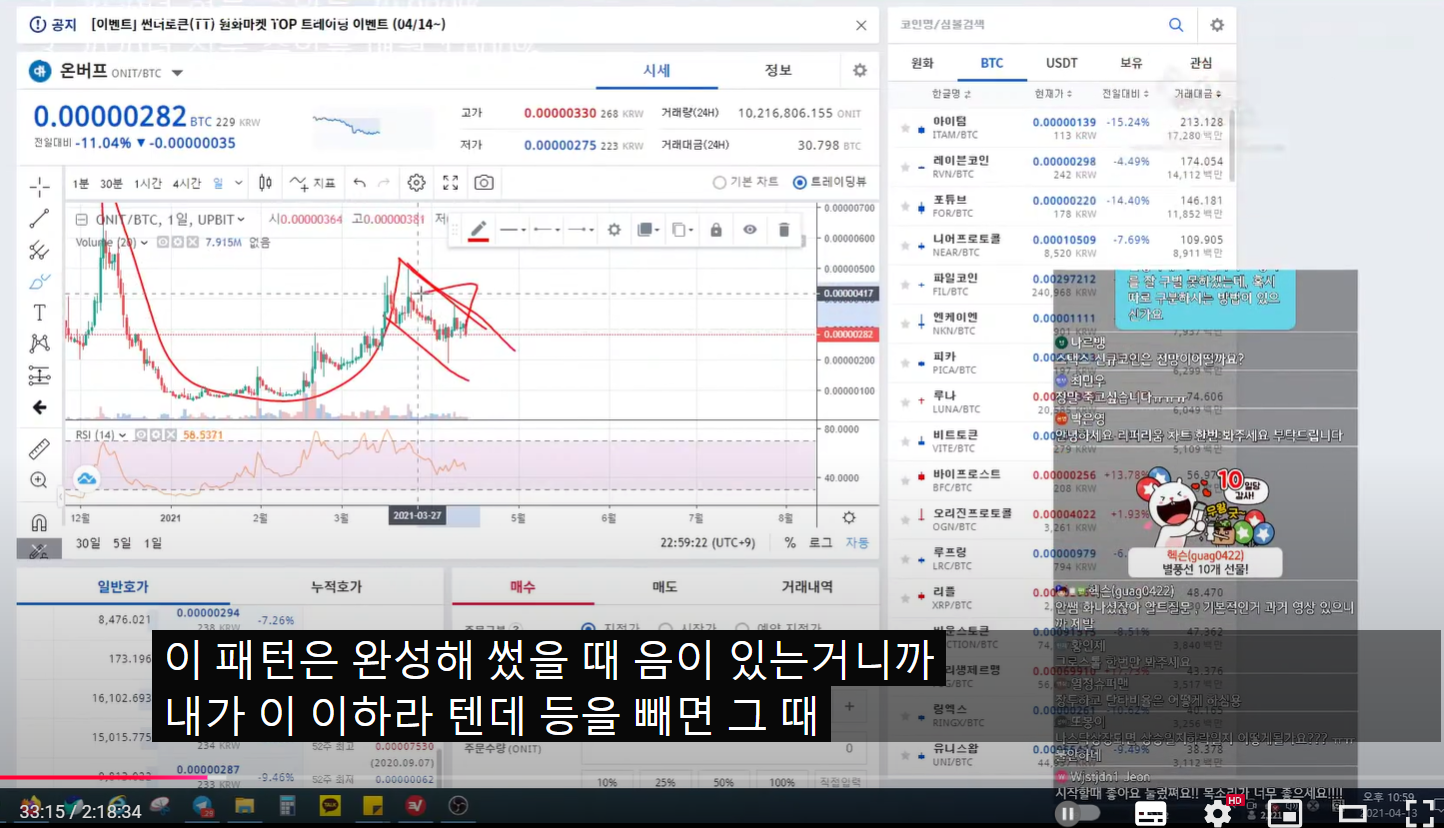Image resolution: width=1444 pixels, height=828 pixels.
Task: Open candlestick chart type selector
Action: (x=265, y=183)
